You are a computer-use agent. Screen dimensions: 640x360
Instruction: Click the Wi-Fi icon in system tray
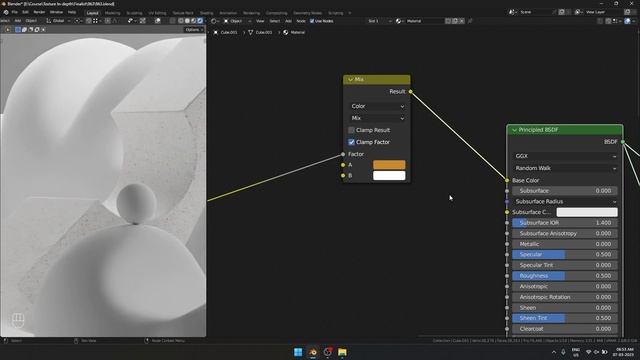(588, 352)
